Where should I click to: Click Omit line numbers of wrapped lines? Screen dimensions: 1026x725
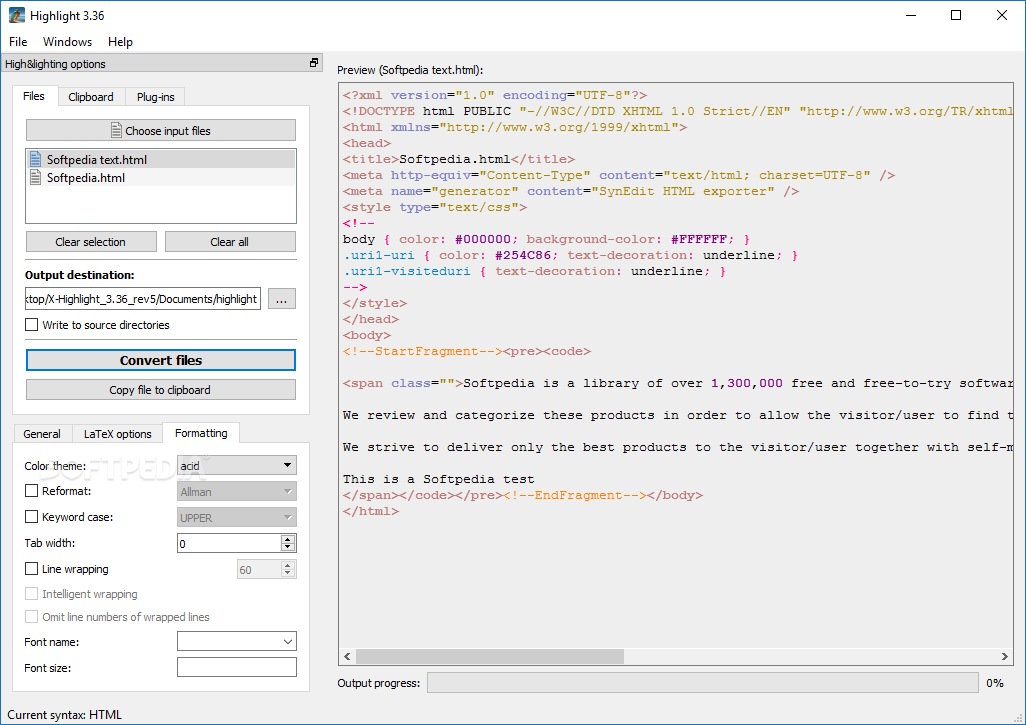pos(31,616)
